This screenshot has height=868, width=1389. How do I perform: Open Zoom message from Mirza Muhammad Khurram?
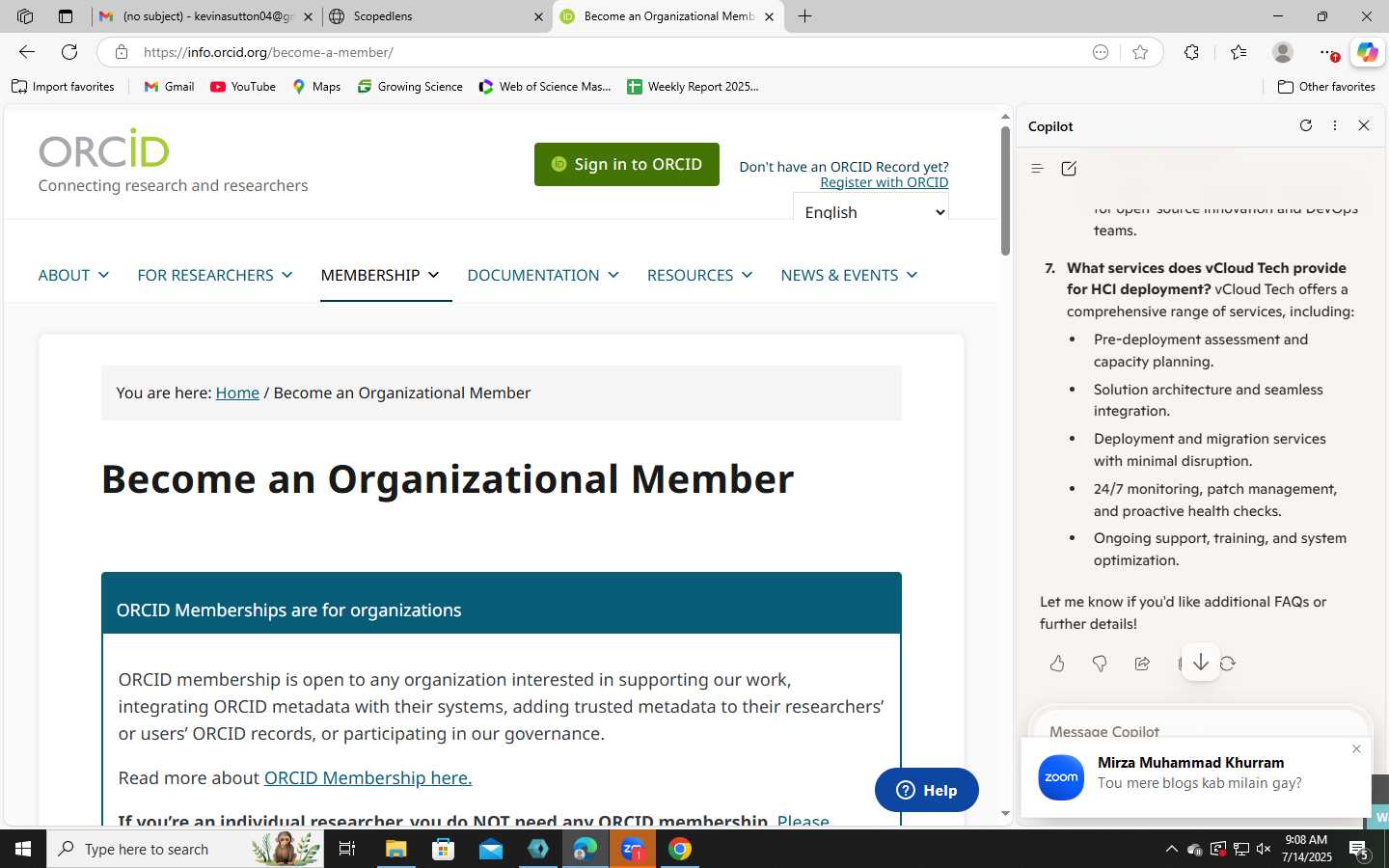coord(1195,777)
